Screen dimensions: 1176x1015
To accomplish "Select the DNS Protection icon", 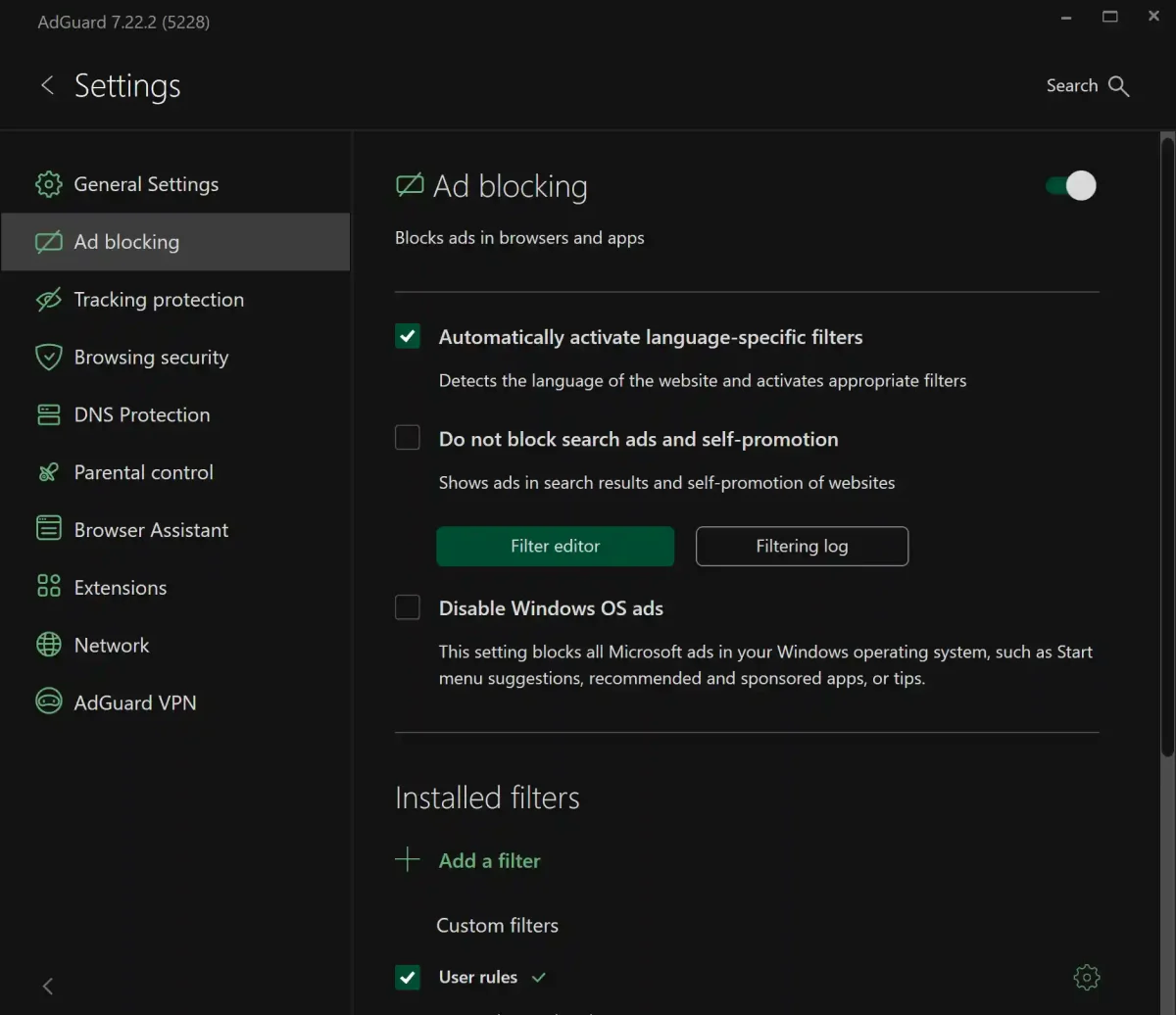I will coord(47,414).
